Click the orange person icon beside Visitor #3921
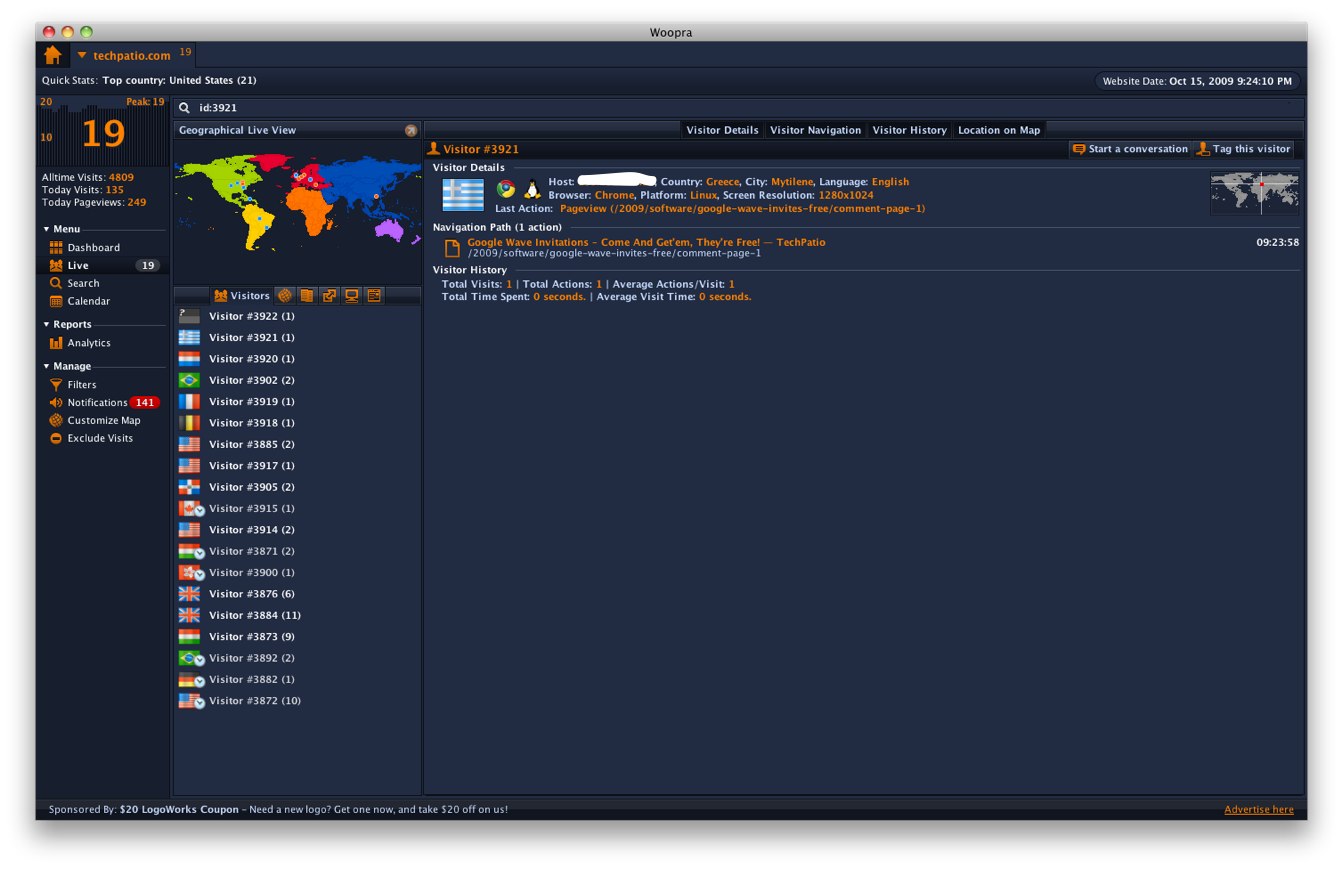Image resolution: width=1343 pixels, height=869 pixels. pyautogui.click(x=434, y=149)
